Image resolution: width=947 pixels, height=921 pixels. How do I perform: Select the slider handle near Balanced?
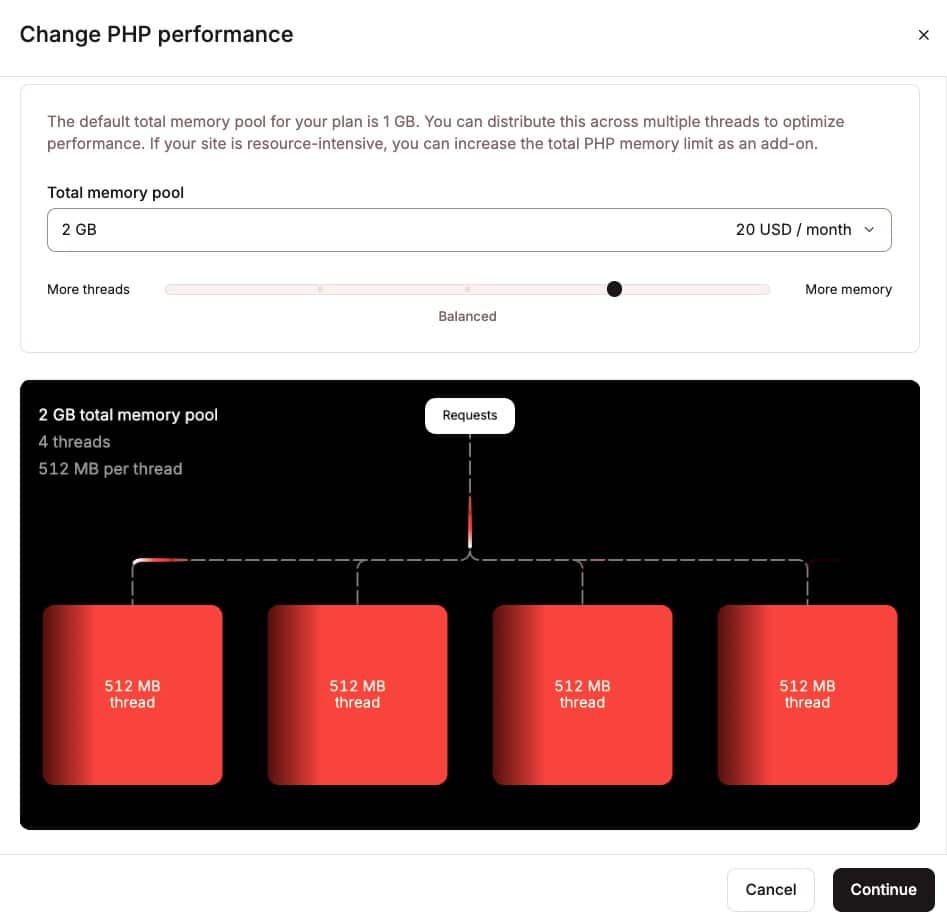614,289
